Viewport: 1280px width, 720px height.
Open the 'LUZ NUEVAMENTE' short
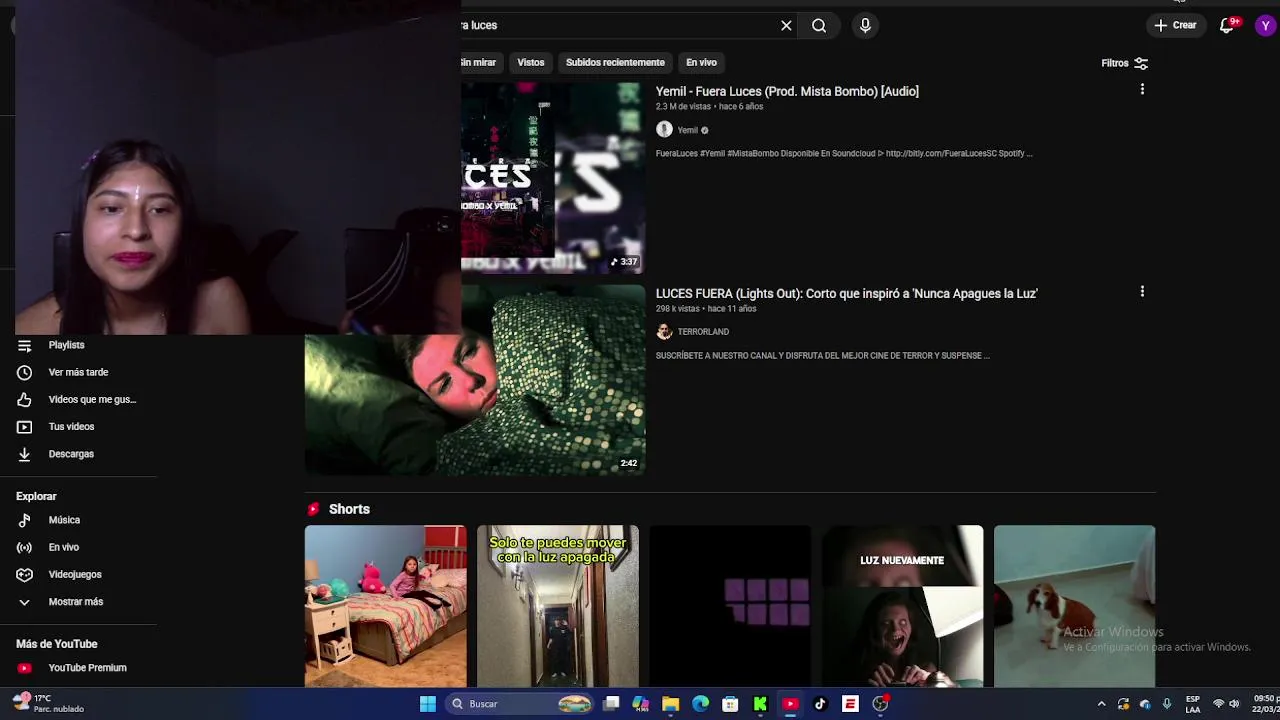[902, 606]
